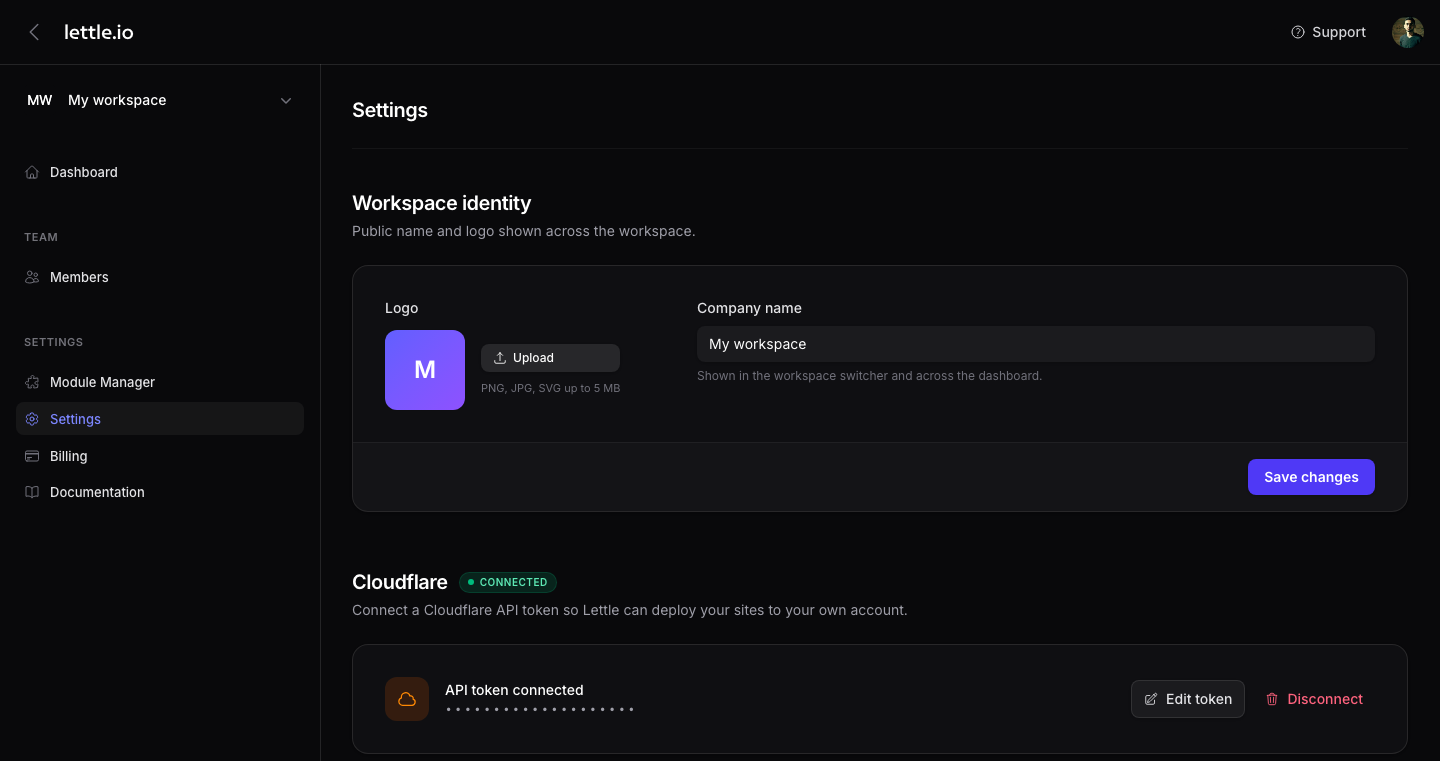The image size is (1440, 761).
Task: Click the back arrow icon
Action: pos(34,32)
